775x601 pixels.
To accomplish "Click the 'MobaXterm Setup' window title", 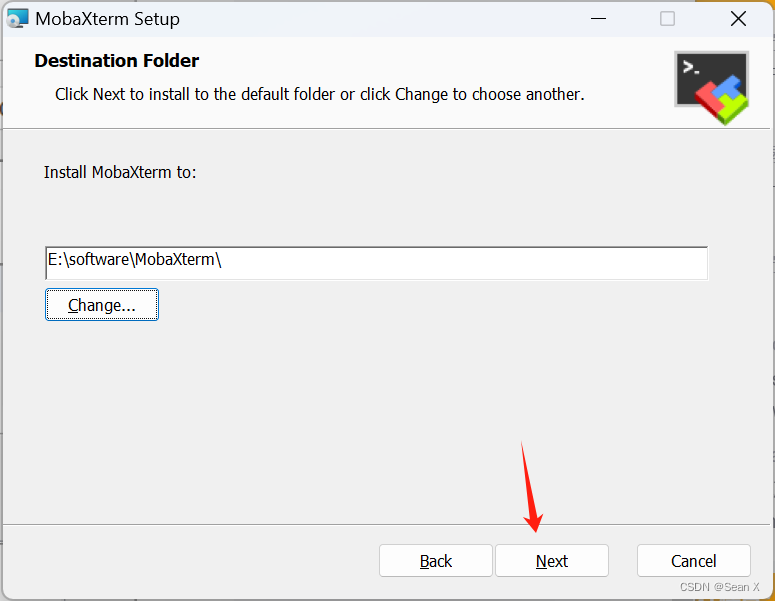I will click(108, 19).
